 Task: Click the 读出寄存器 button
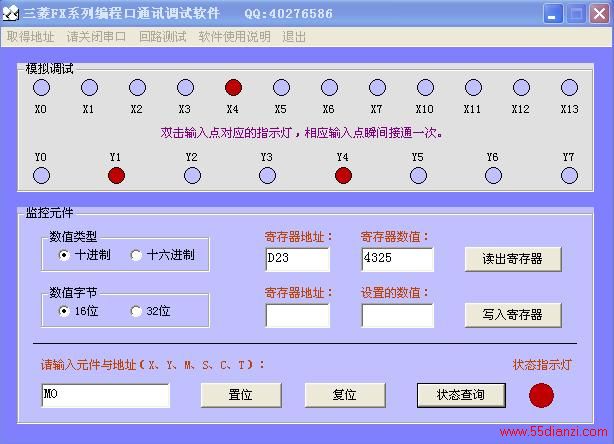coord(513,259)
